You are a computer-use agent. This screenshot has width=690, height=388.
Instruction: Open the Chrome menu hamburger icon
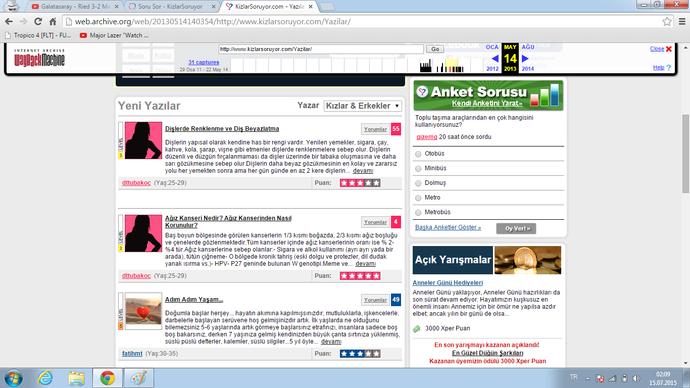click(x=682, y=21)
